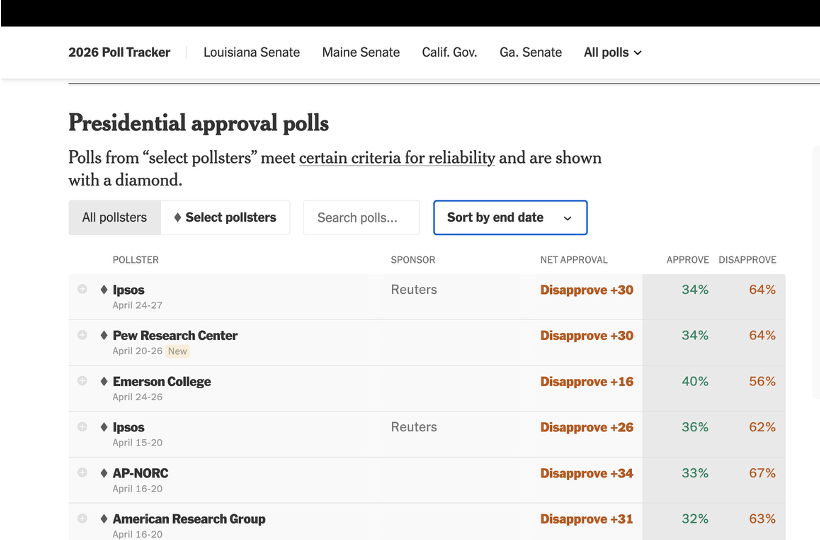Click the Pew Research Center pollster name
The image size is (820, 540).
(x=175, y=336)
